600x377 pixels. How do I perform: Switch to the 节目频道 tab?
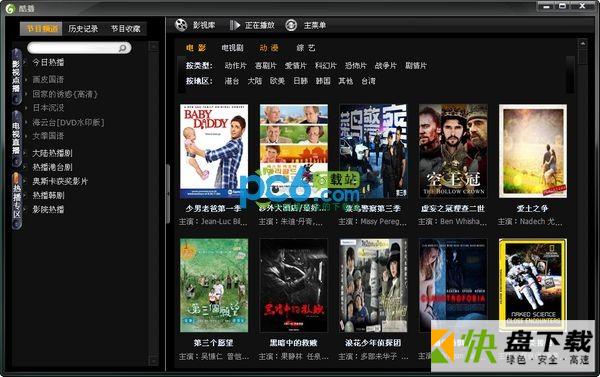[x=41, y=29]
